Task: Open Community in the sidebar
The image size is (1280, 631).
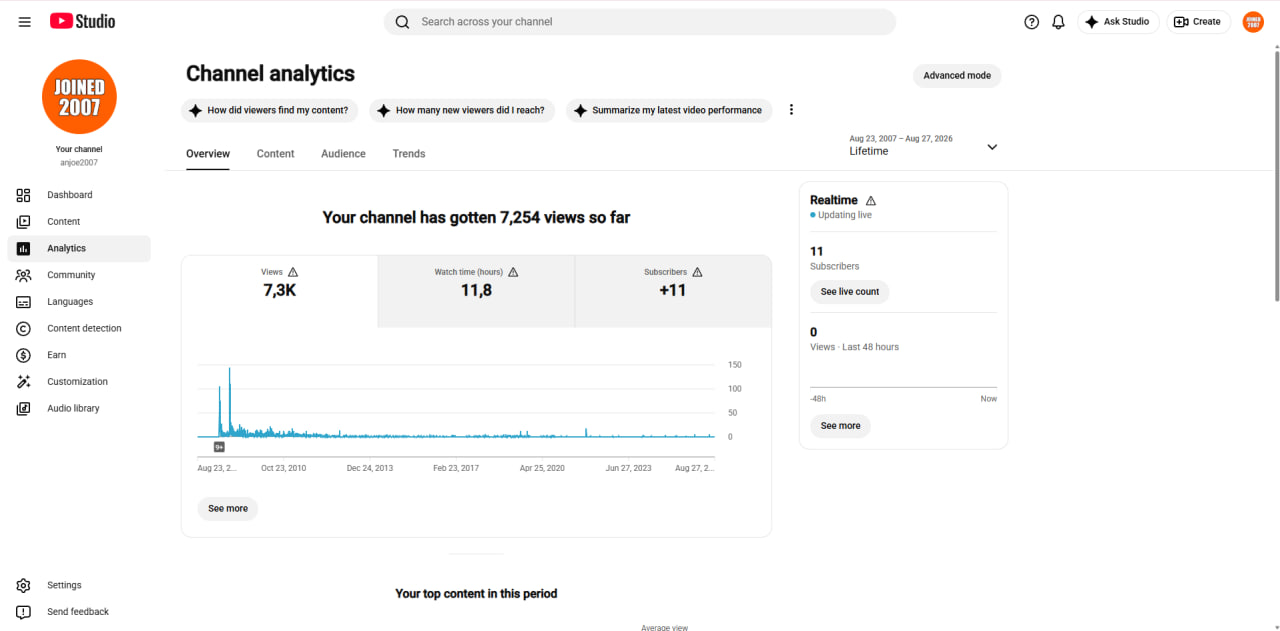Action: coord(79,275)
